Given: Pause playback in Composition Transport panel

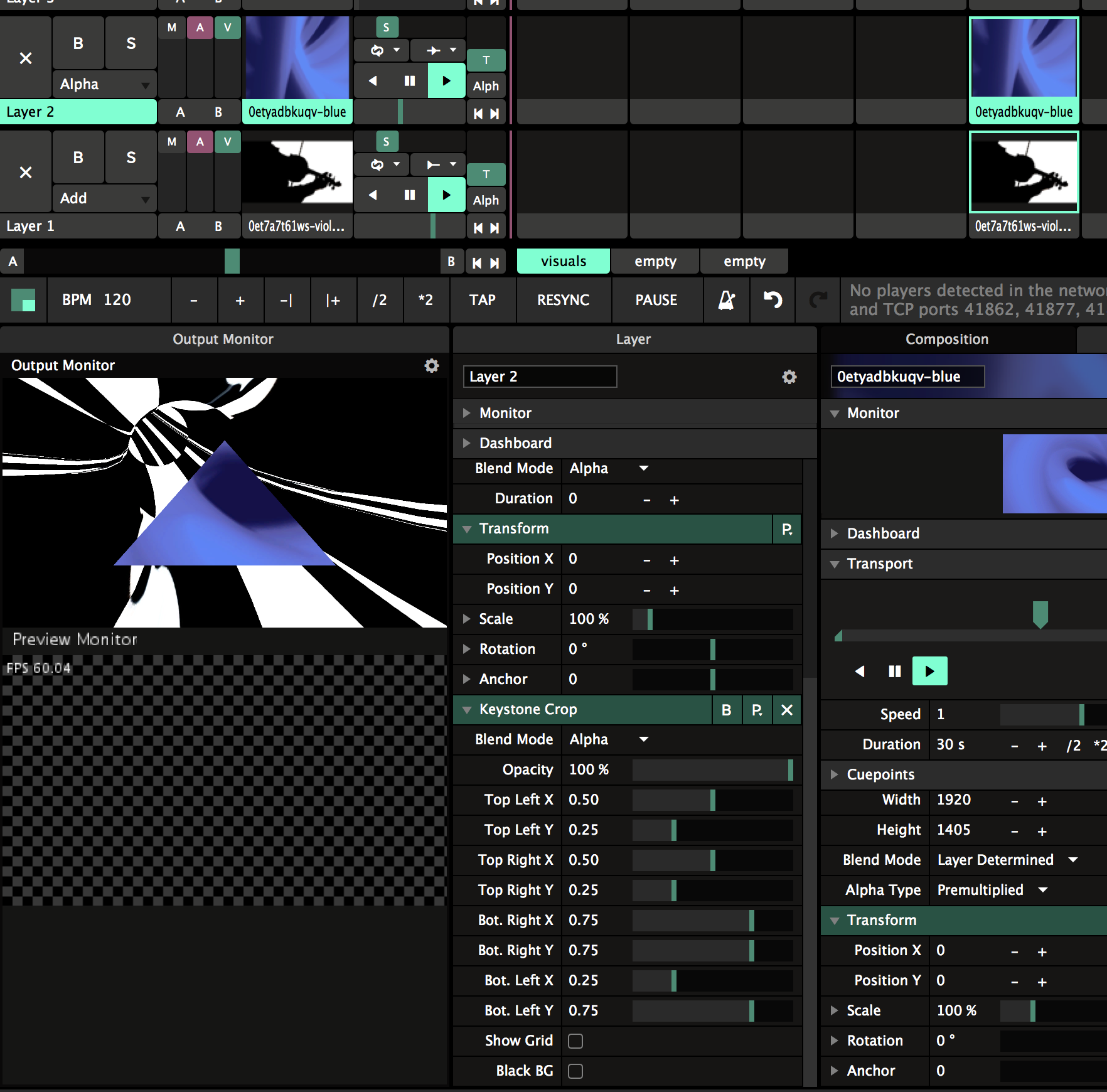Looking at the screenshot, I should click(x=894, y=672).
